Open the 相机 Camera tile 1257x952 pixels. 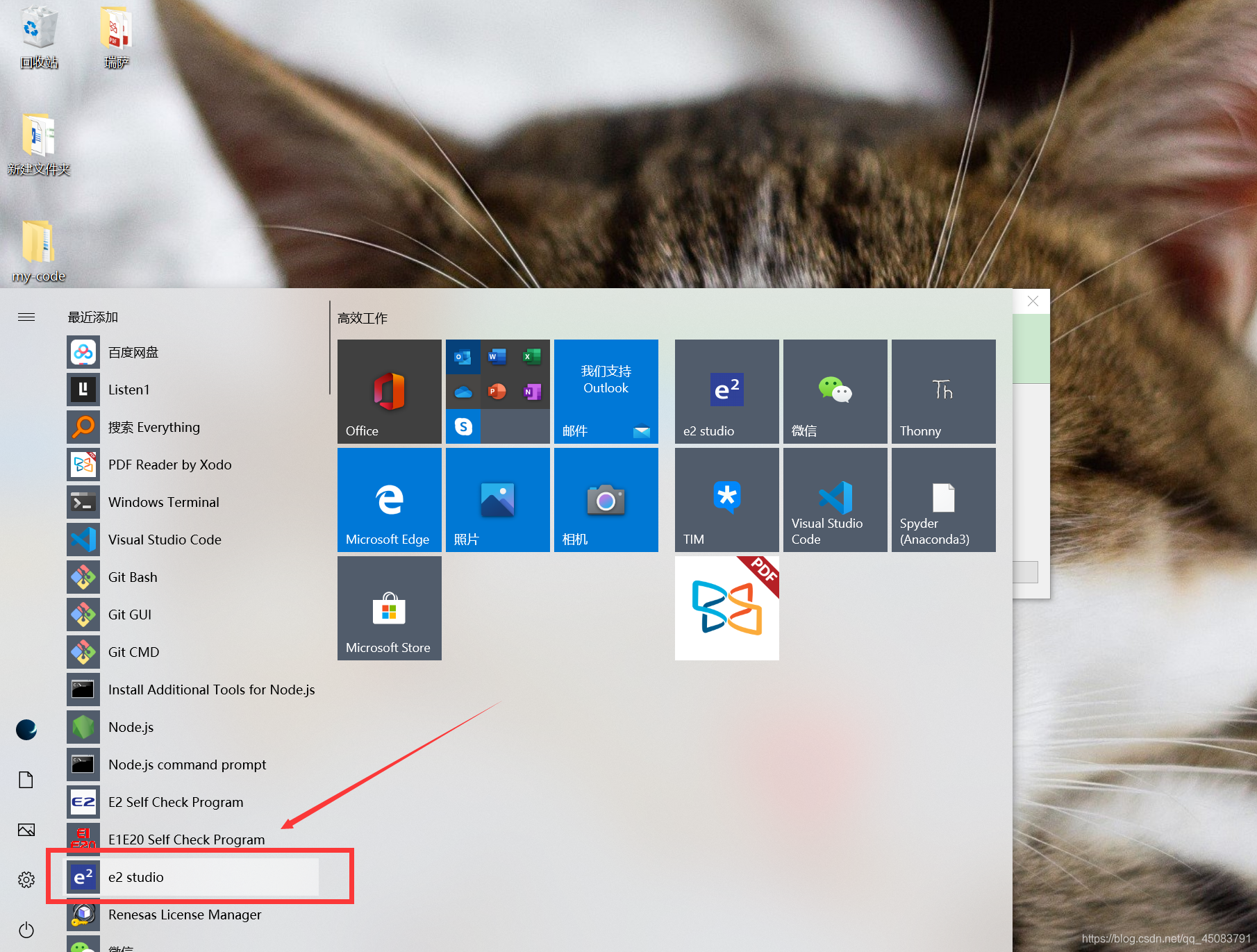click(x=606, y=500)
